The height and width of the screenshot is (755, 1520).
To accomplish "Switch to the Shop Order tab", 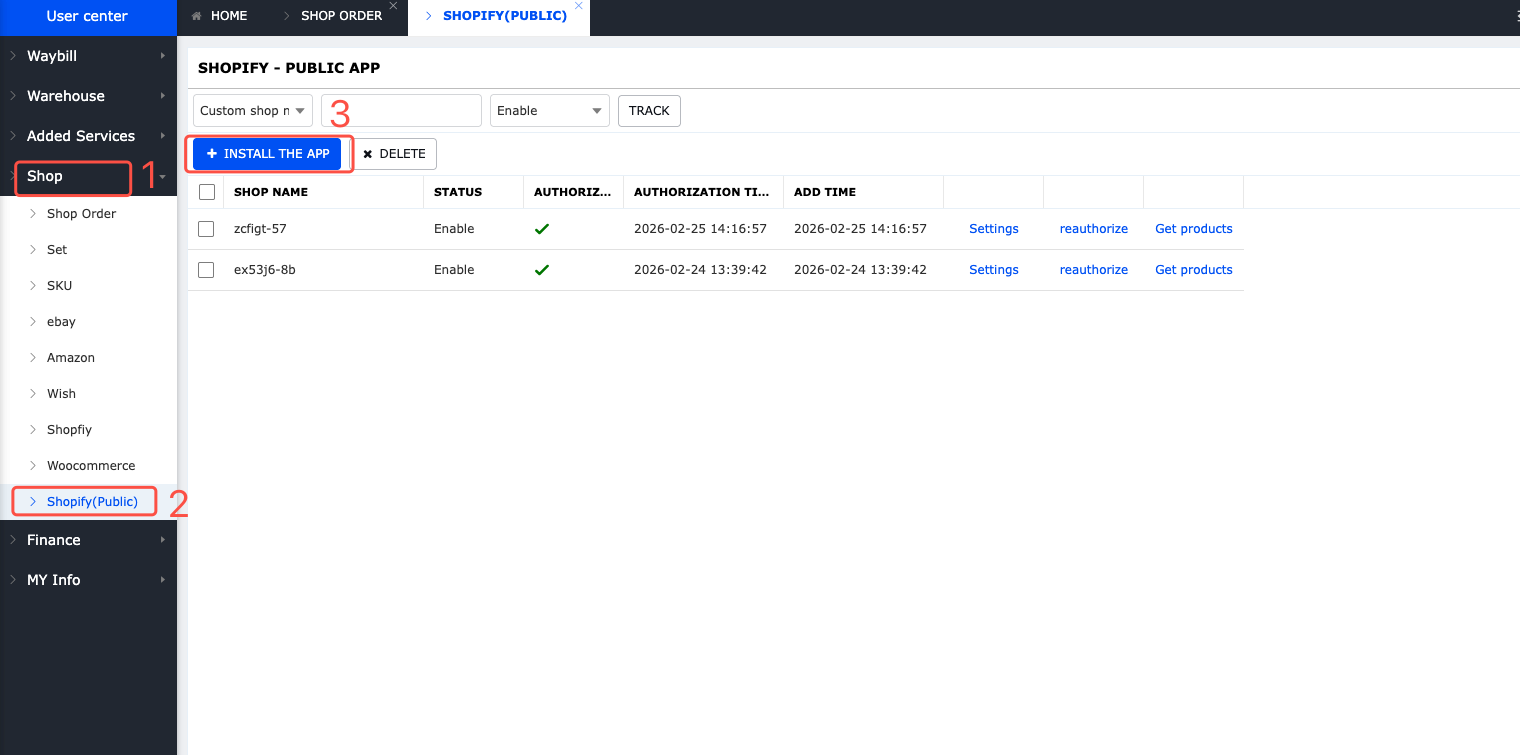I will coord(340,16).
